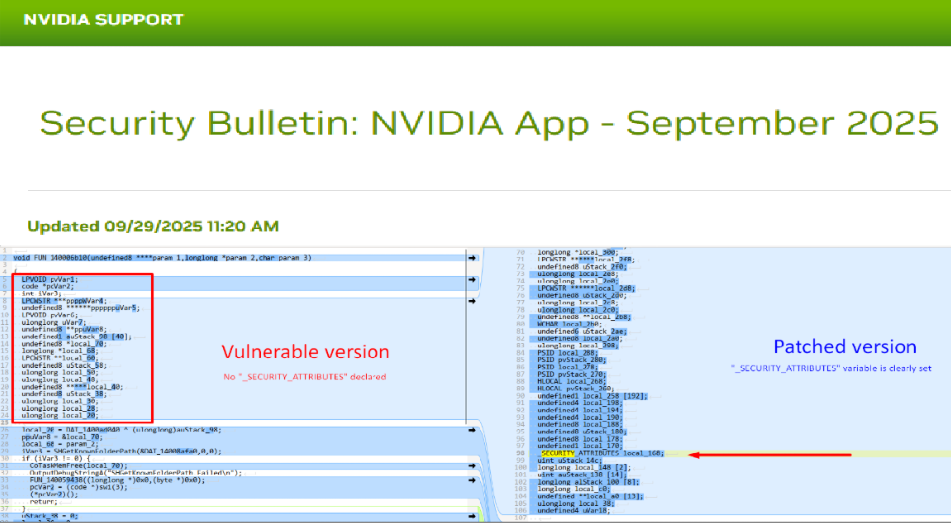The width and height of the screenshot is (951, 523).
Task: Click the diff arrow beside LPVOID pvVar1 line
Action: point(472,280)
